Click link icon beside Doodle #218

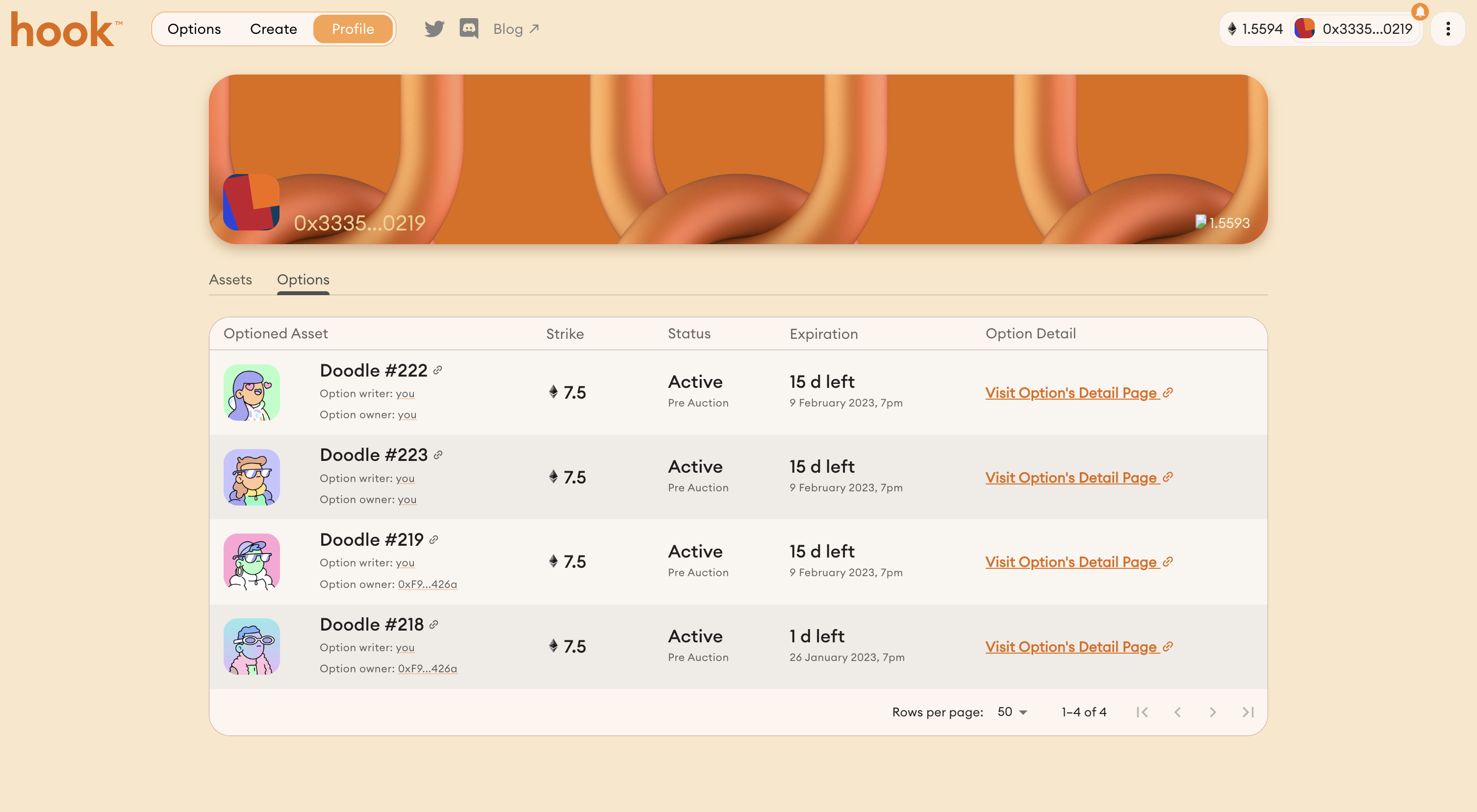pyautogui.click(x=434, y=625)
